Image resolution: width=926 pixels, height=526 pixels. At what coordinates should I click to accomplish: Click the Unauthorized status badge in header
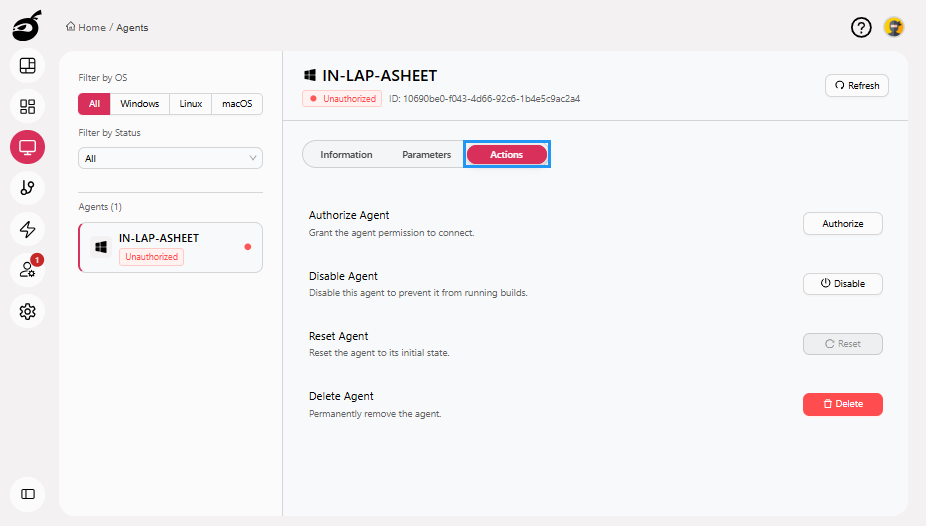tap(342, 99)
